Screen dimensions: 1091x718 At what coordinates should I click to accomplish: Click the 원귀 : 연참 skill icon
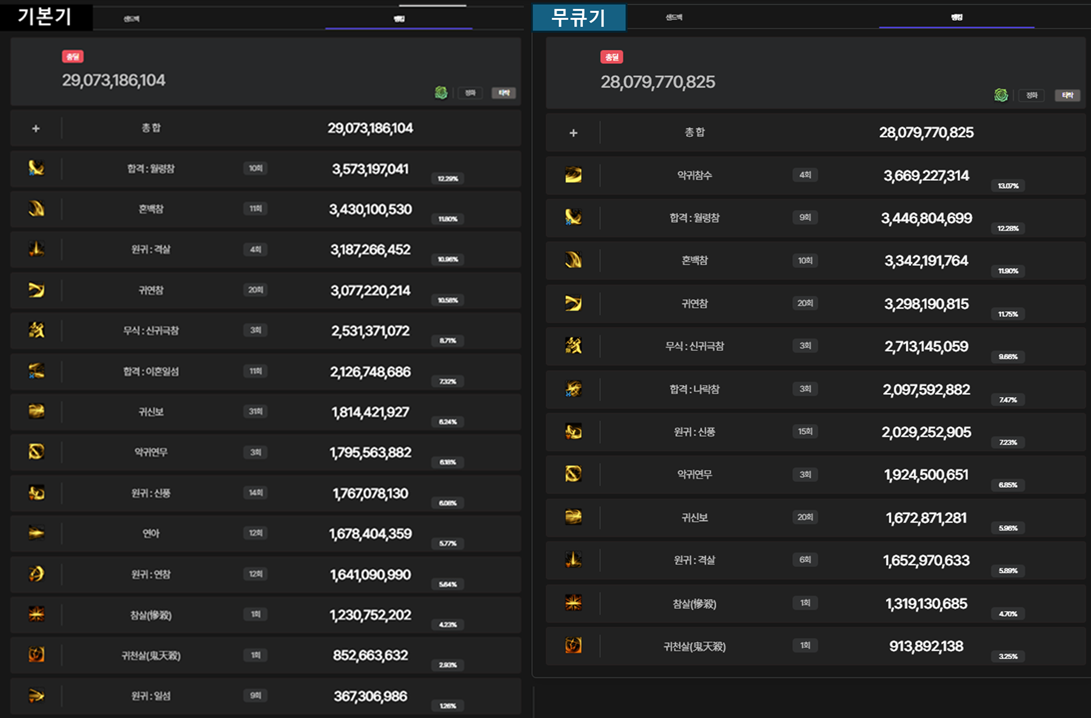click(x=37, y=574)
